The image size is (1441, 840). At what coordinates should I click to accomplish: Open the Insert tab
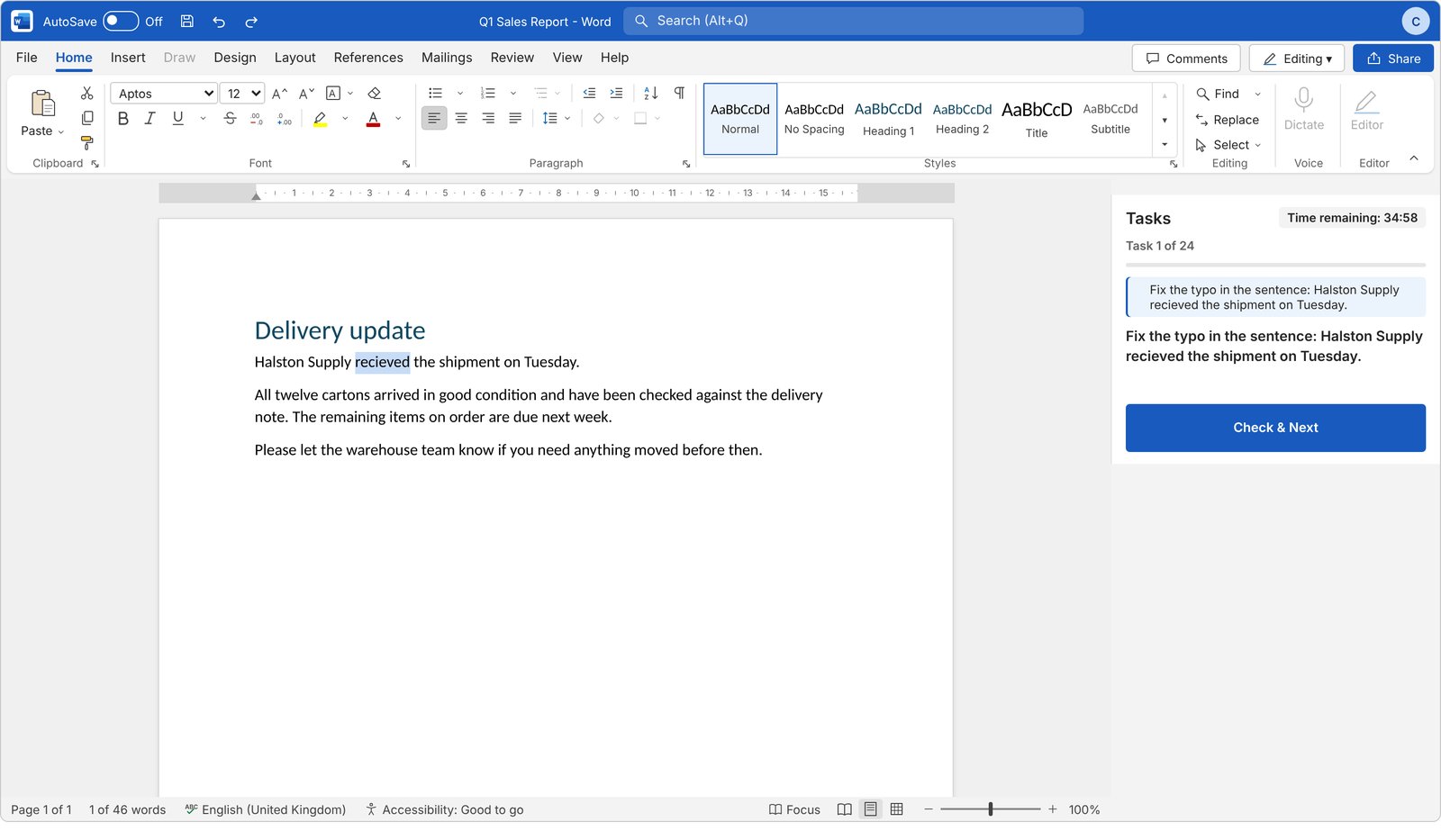[x=128, y=58]
